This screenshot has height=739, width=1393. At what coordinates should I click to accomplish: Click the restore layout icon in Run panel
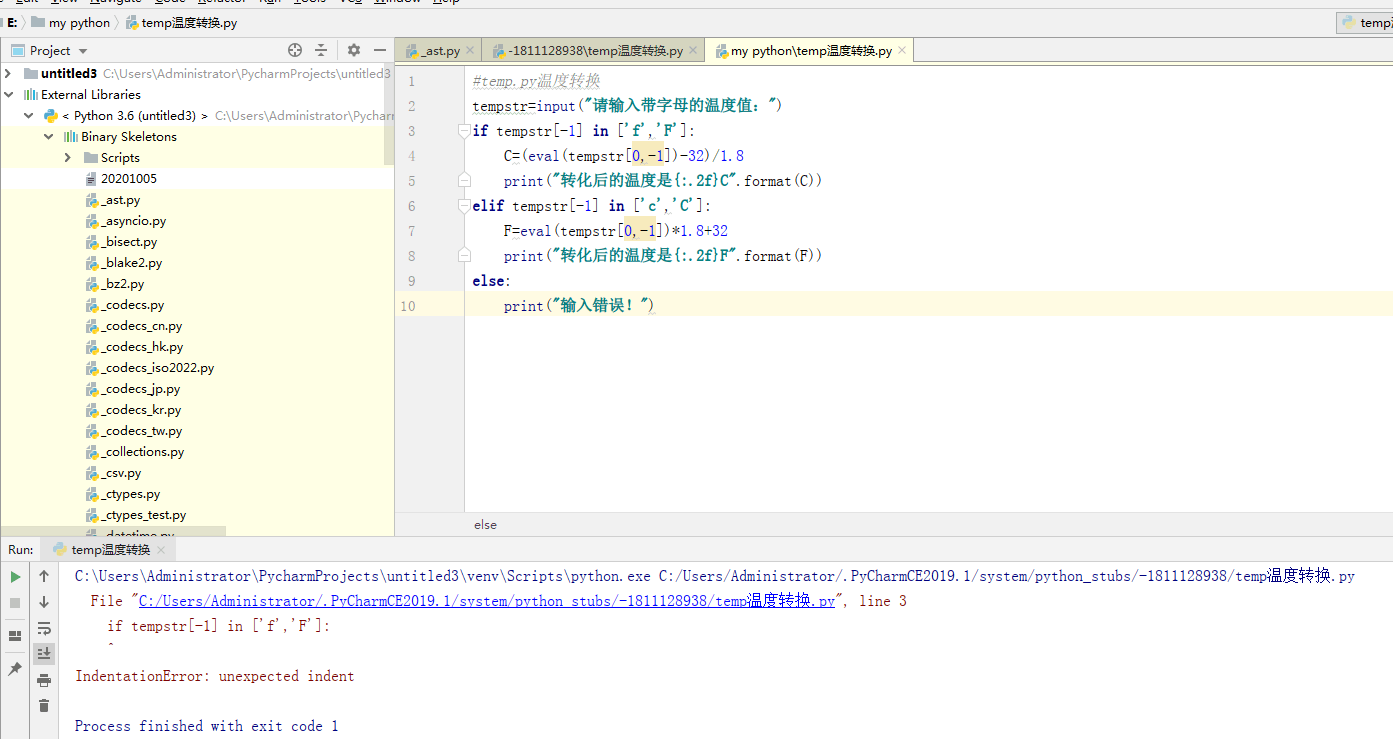[15, 636]
